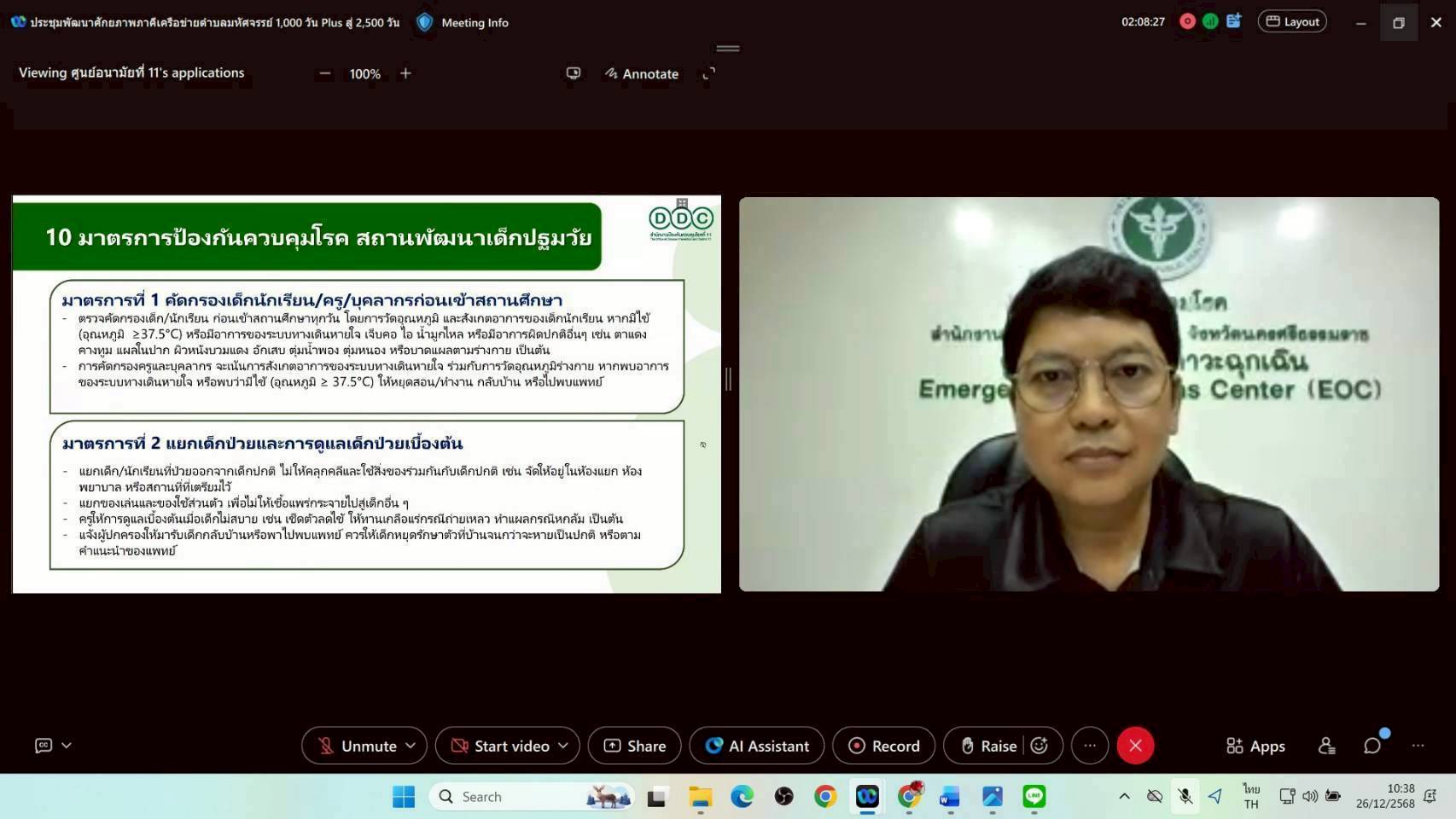Open the reactions smiley icon
Viewport: 1456px width, 819px height.
click(x=1039, y=746)
